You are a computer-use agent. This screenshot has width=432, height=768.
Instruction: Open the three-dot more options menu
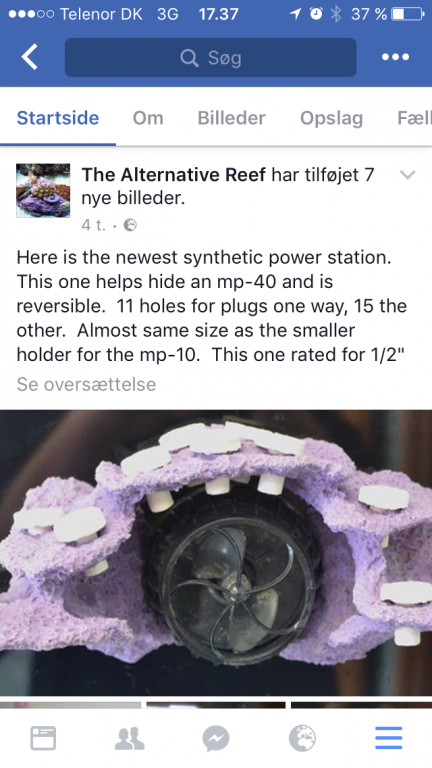point(395,57)
